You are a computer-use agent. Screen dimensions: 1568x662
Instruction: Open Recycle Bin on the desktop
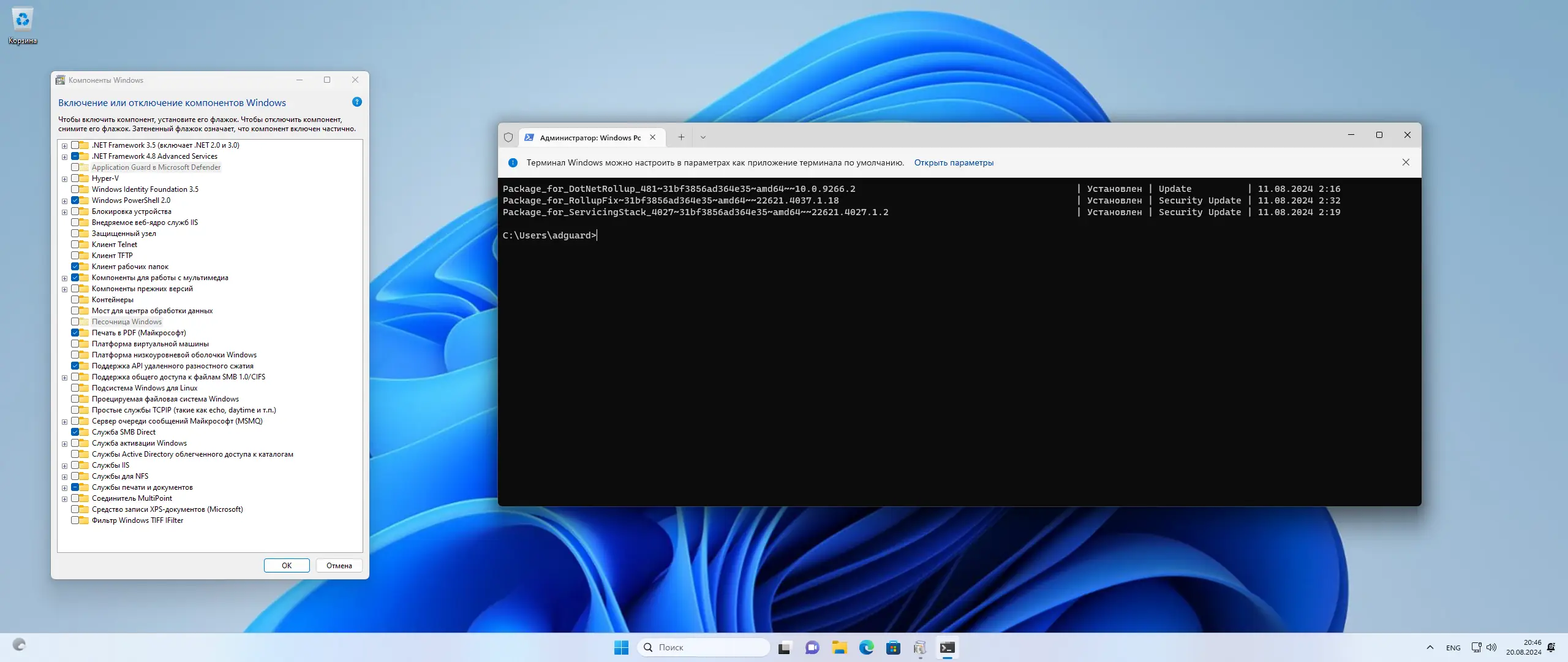23,21
